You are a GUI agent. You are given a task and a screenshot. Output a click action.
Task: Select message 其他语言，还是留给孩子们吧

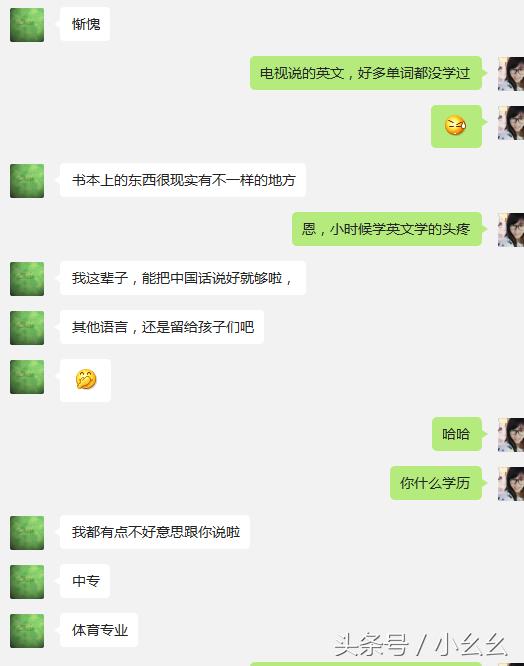[162, 327]
